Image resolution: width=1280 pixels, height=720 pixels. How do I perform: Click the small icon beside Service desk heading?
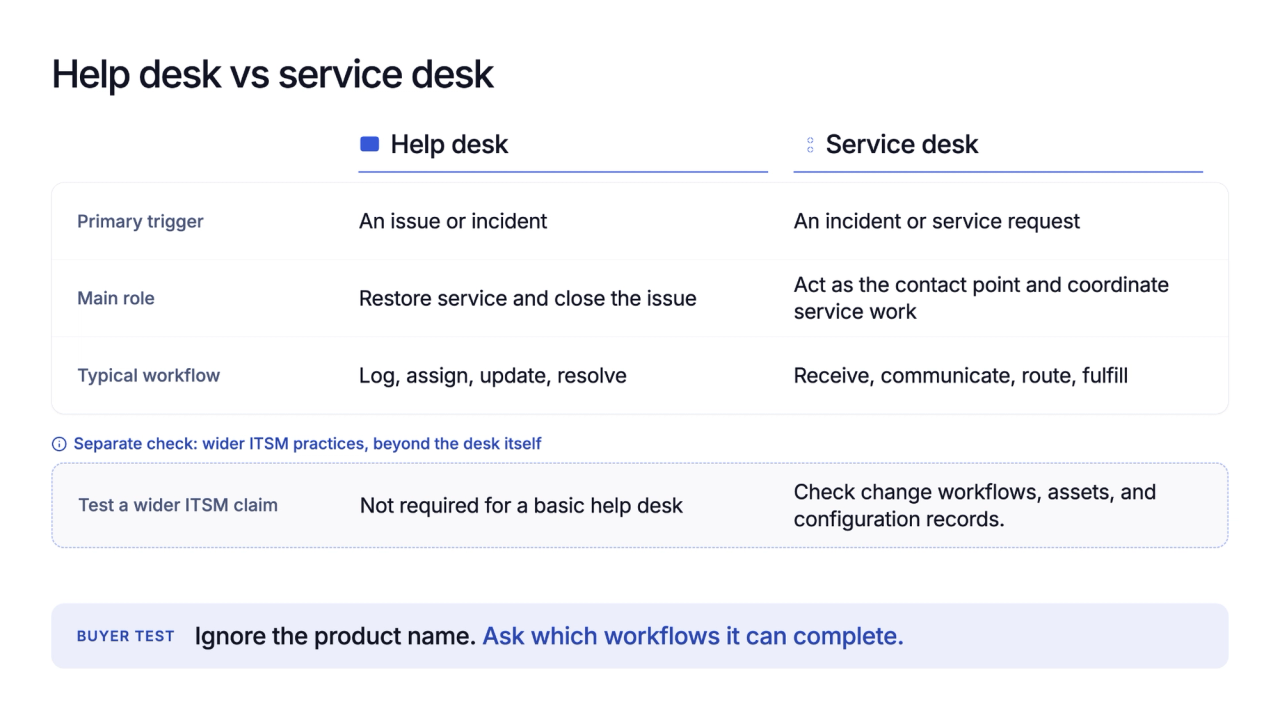tap(810, 145)
